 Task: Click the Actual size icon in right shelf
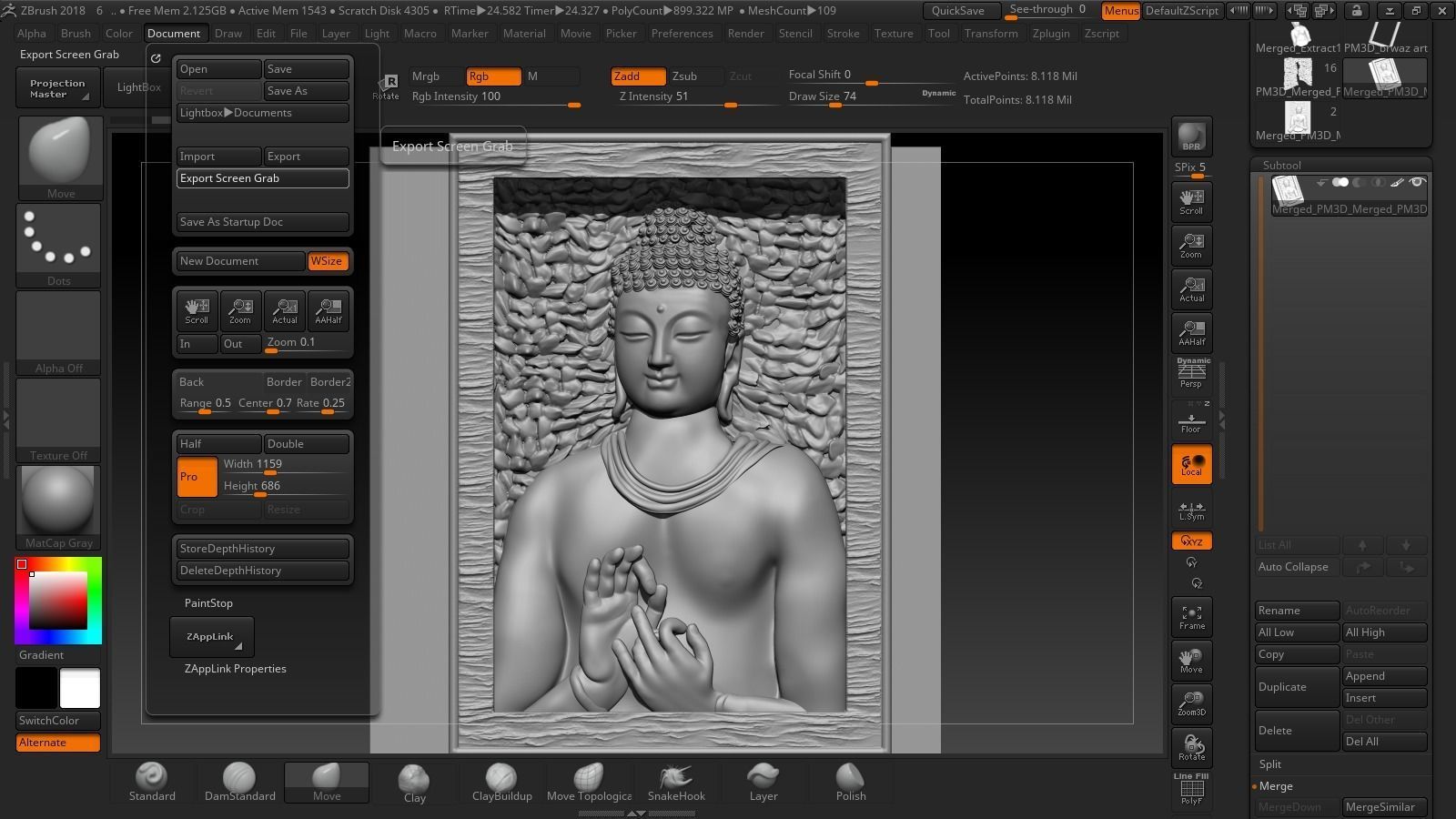coord(1191,289)
